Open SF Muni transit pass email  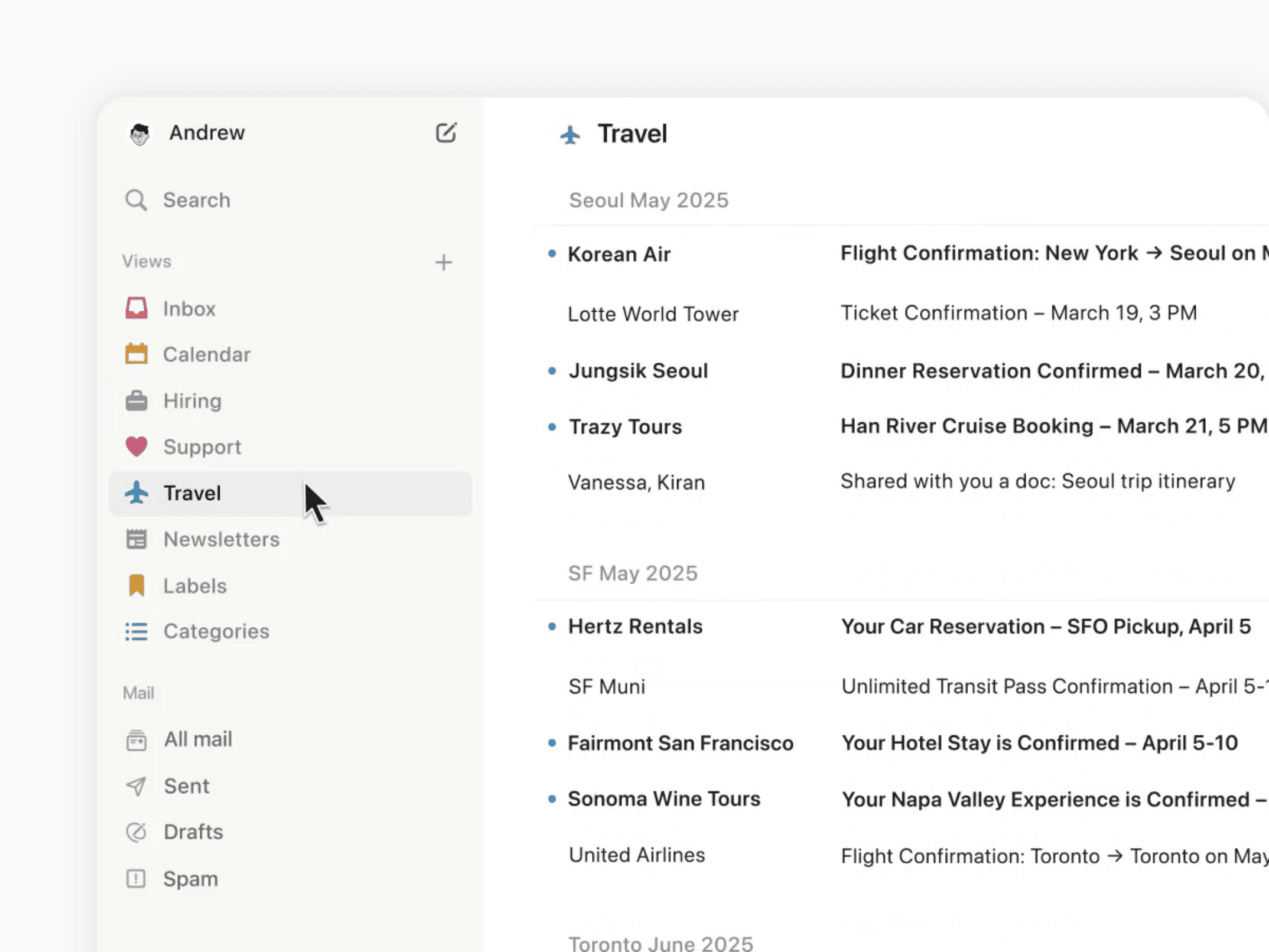901,686
